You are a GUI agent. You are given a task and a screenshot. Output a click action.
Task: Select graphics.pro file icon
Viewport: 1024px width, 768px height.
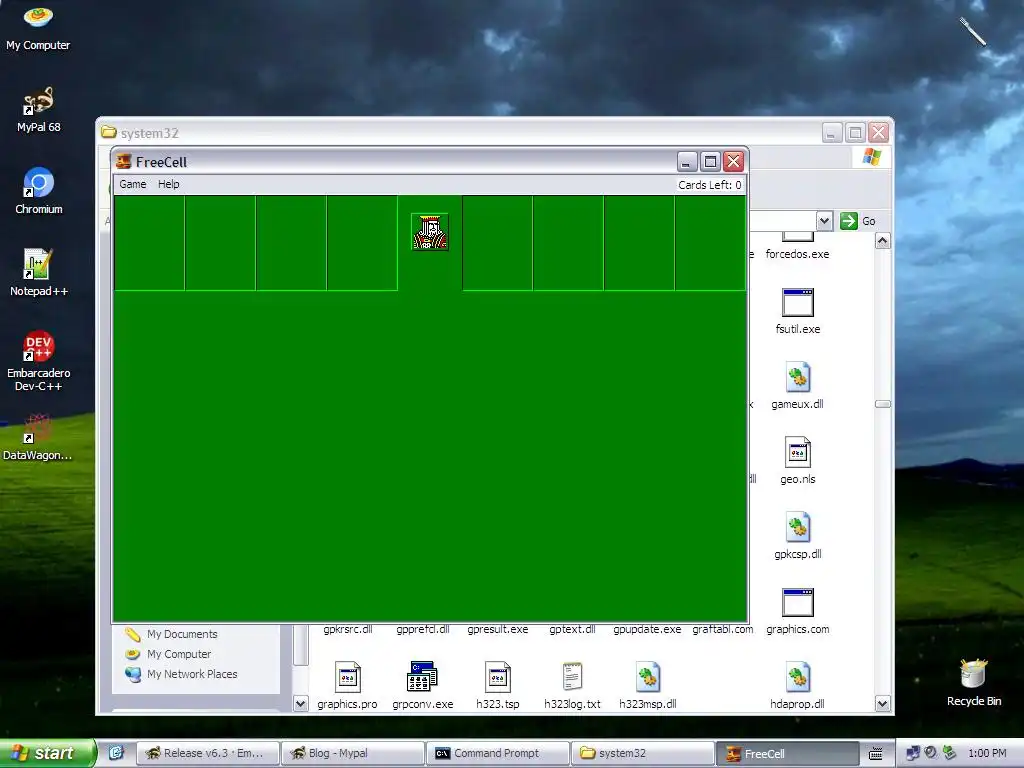[x=347, y=677]
